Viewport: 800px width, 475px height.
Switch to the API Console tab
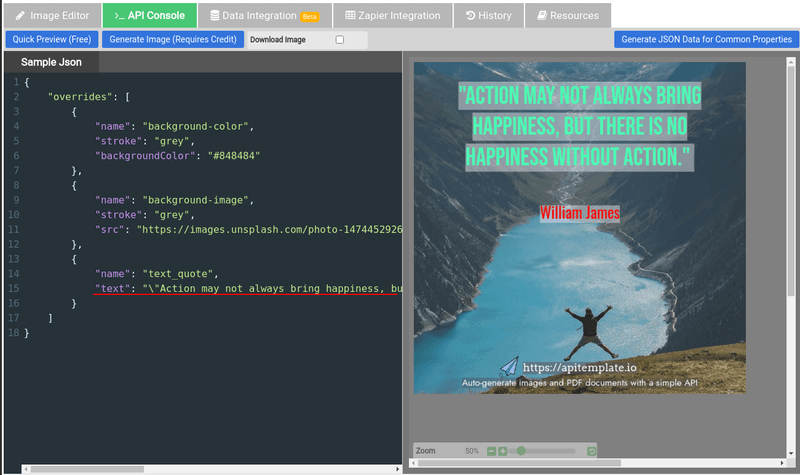[149, 15]
